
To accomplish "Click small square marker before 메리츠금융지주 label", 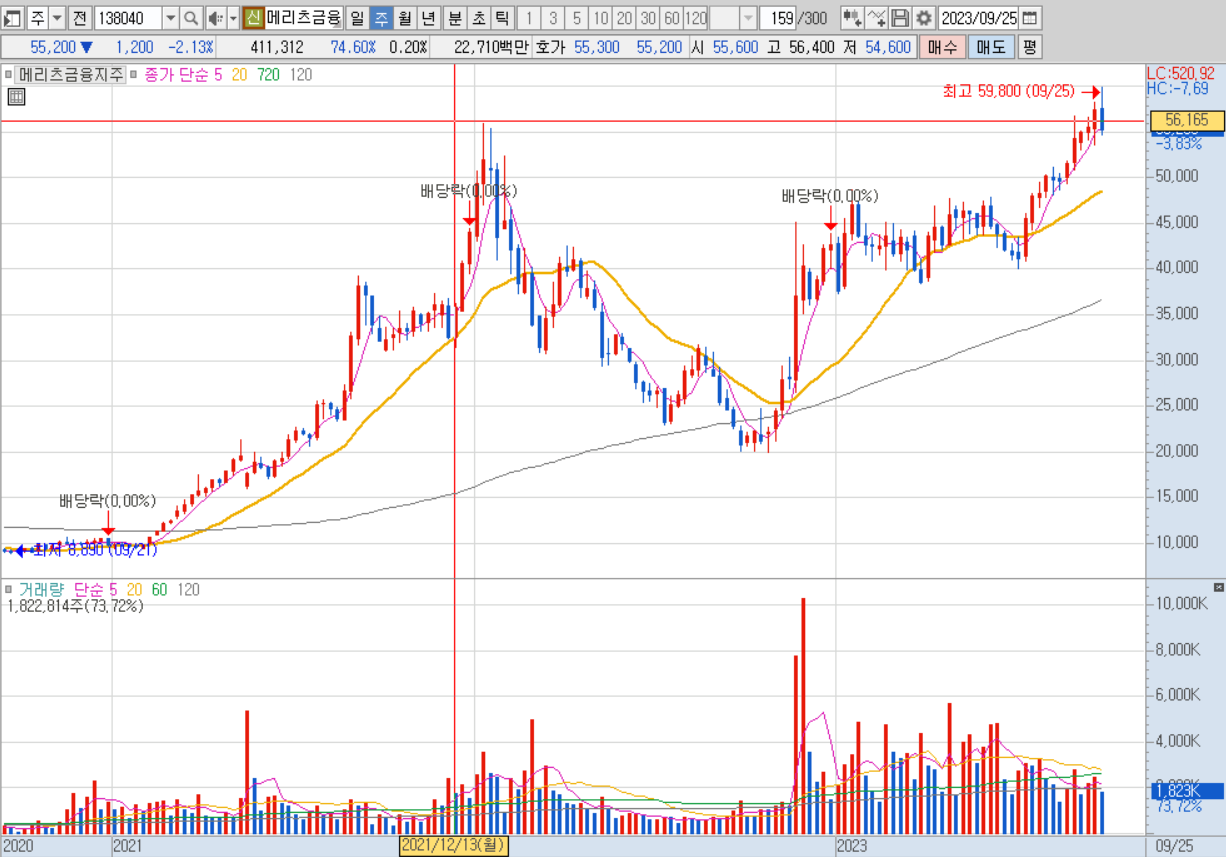I will point(9,74).
